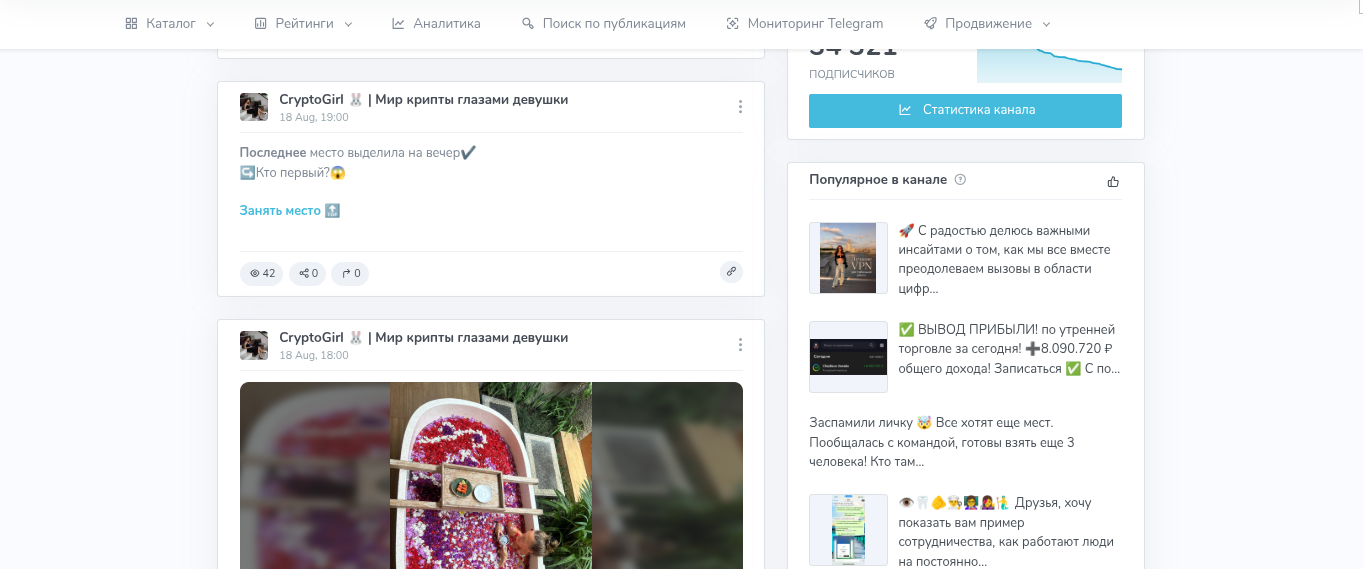Open the ВЫВОД ПРИБЫЛИ post thumbnail
This screenshot has width=1363, height=569.
pos(848,357)
